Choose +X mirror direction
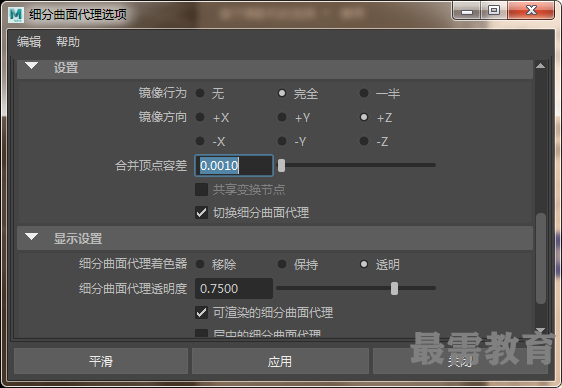The width and height of the screenshot is (562, 388). [200, 117]
